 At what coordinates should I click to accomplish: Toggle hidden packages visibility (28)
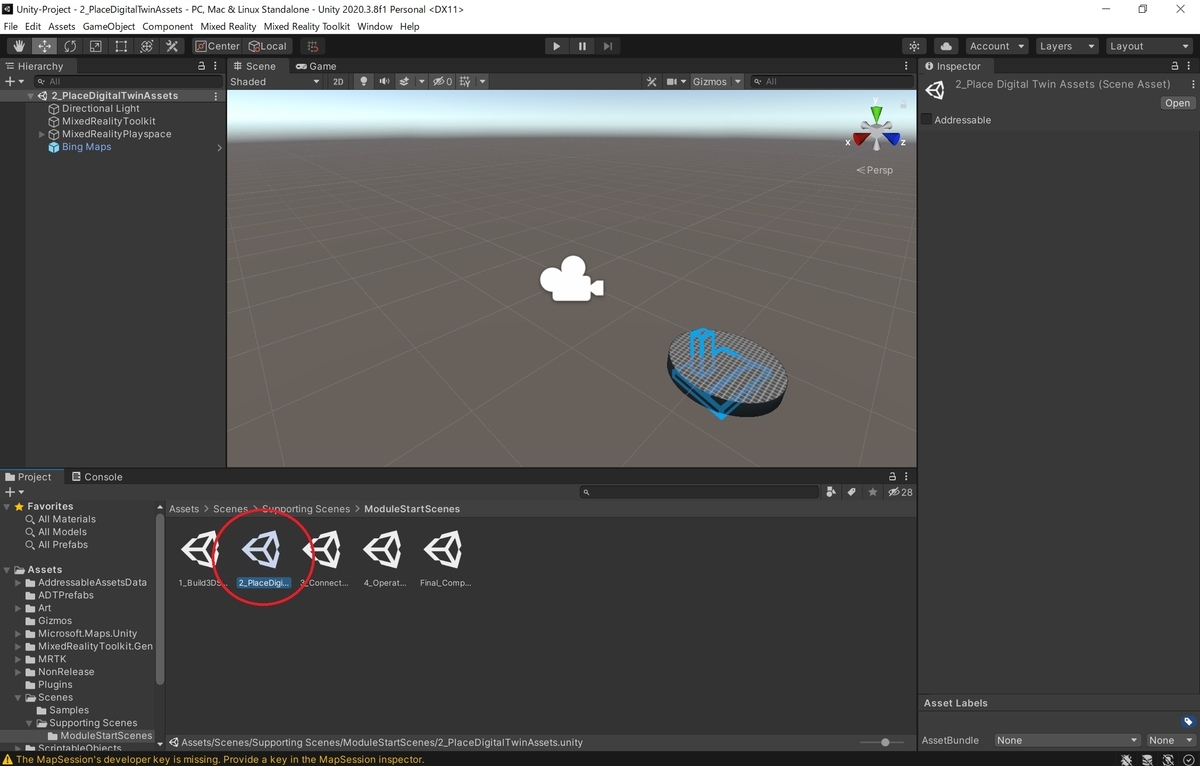900,492
